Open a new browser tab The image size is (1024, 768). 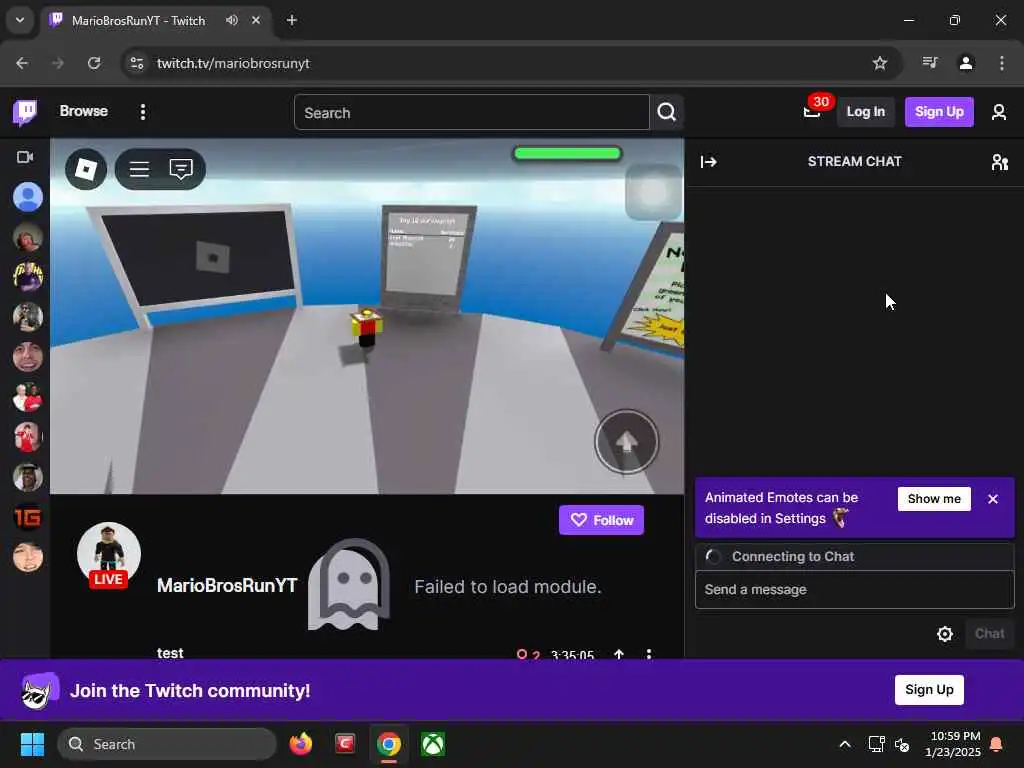(292, 20)
